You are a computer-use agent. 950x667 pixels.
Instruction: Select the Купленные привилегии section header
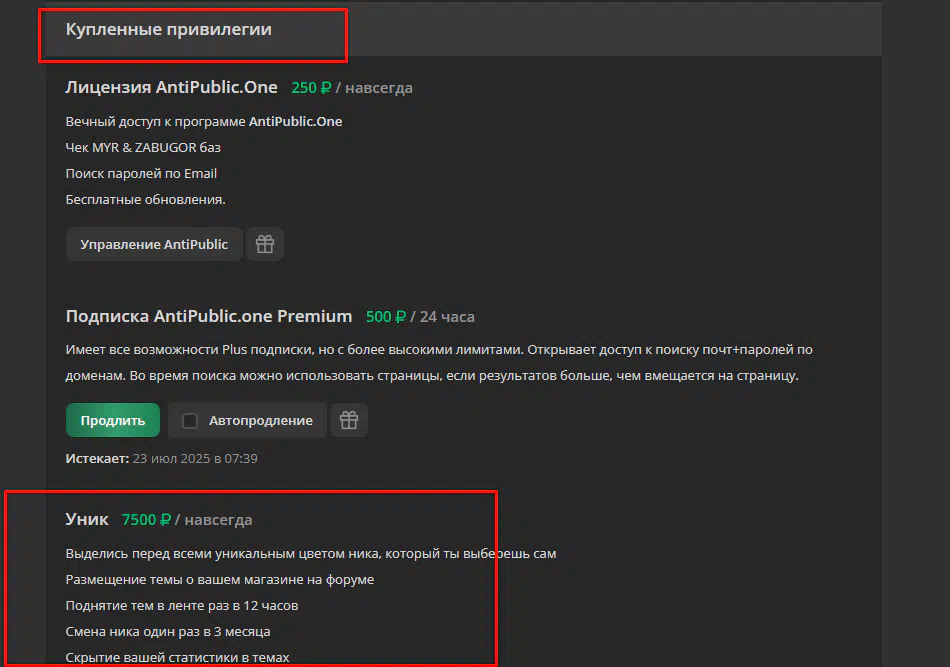pos(168,29)
